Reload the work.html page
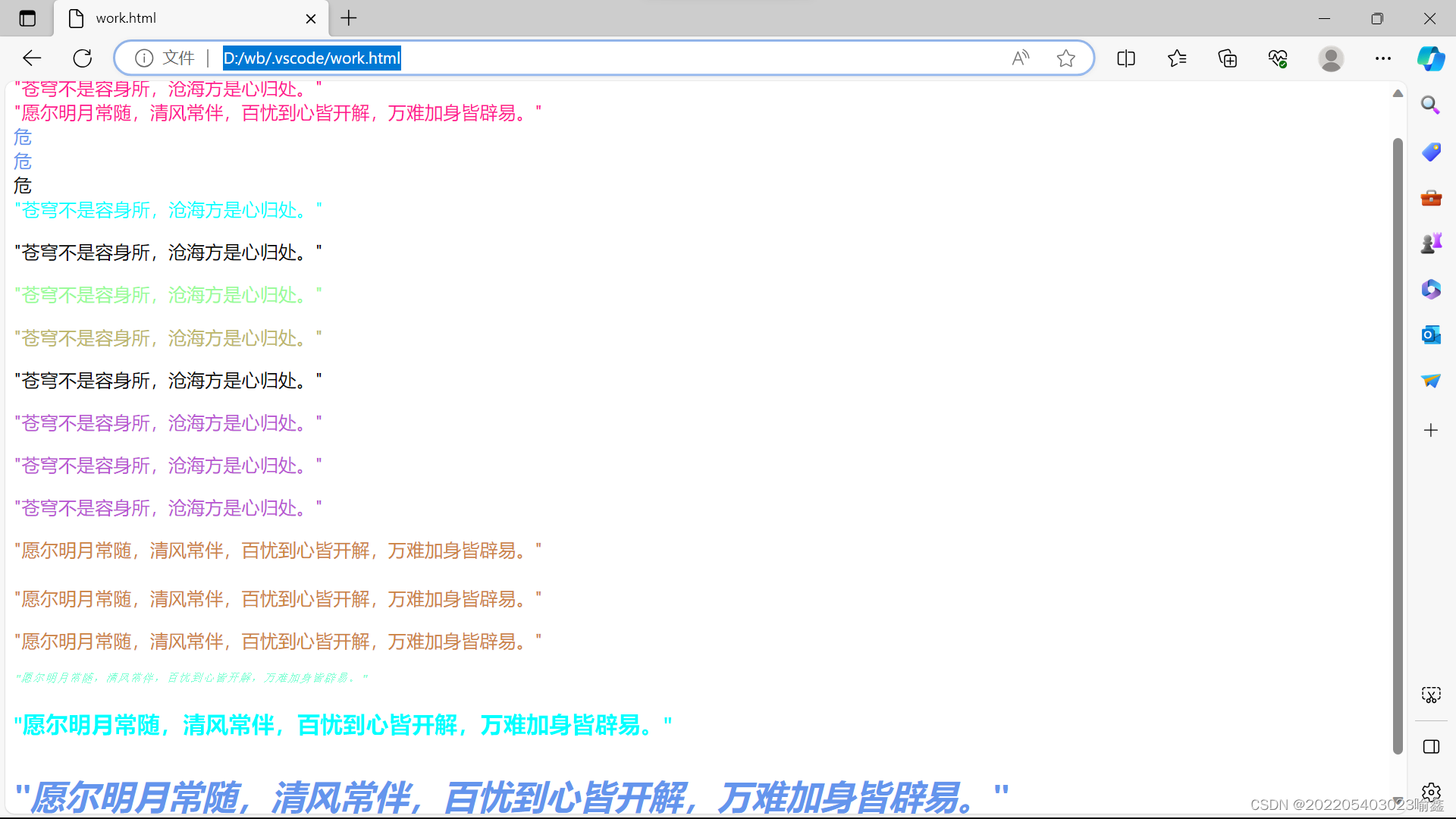The width and height of the screenshot is (1456, 819). (83, 58)
